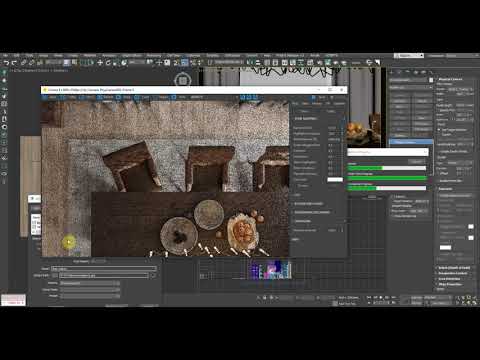The height and width of the screenshot is (360, 480).
Task: Open the Motion command panel tab
Action: (x=416, y=72)
